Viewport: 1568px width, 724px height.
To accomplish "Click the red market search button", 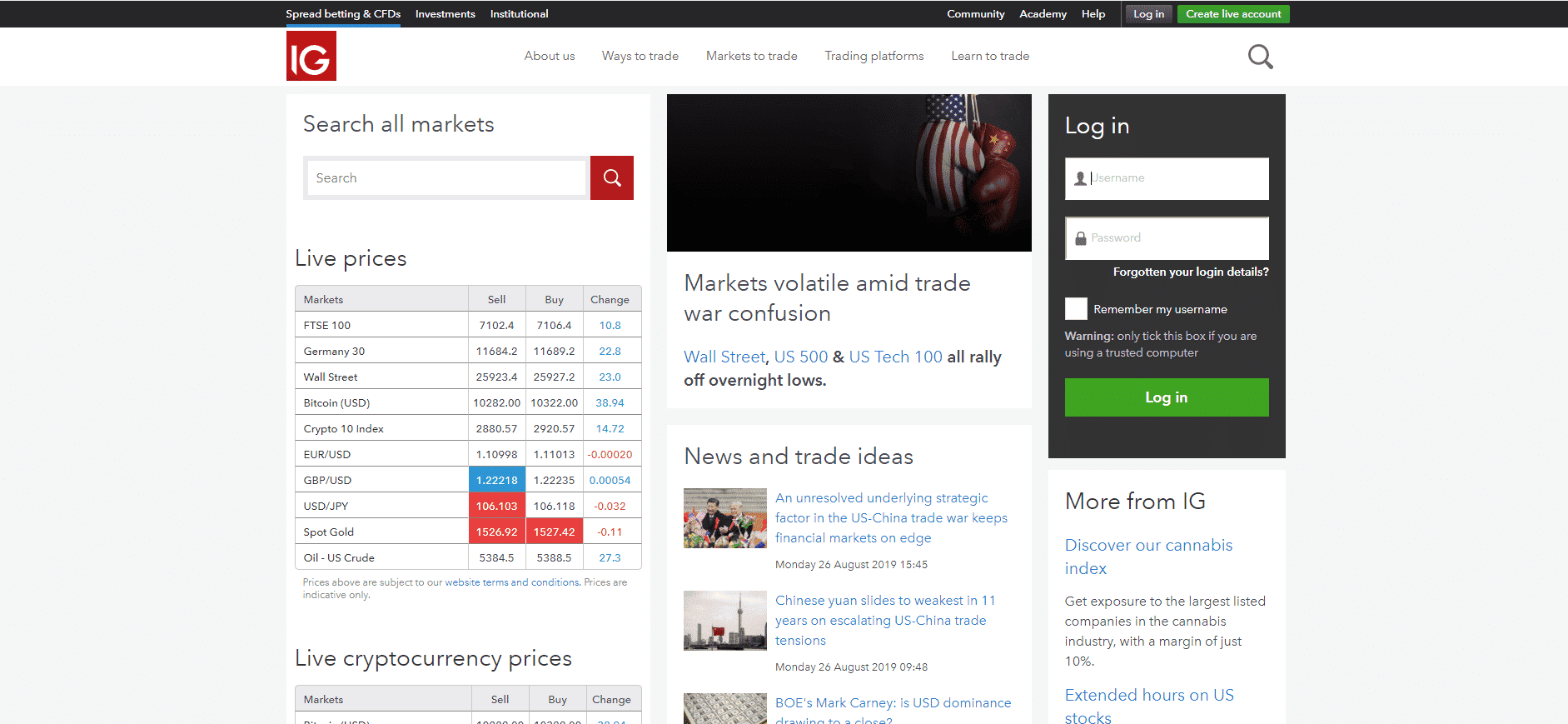I will (612, 177).
